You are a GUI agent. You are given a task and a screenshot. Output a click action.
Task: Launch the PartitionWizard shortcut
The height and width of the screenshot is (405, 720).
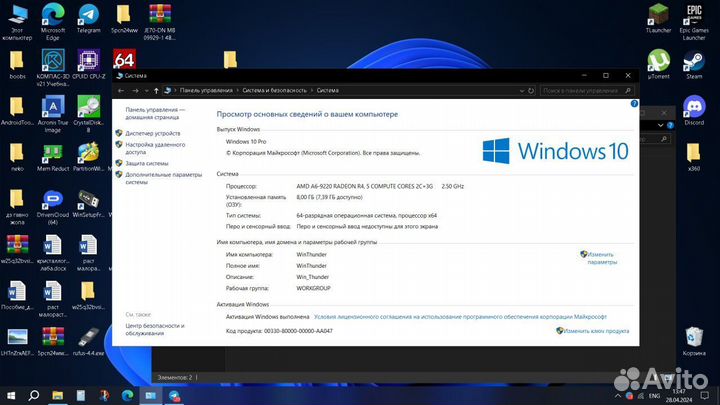coord(89,157)
